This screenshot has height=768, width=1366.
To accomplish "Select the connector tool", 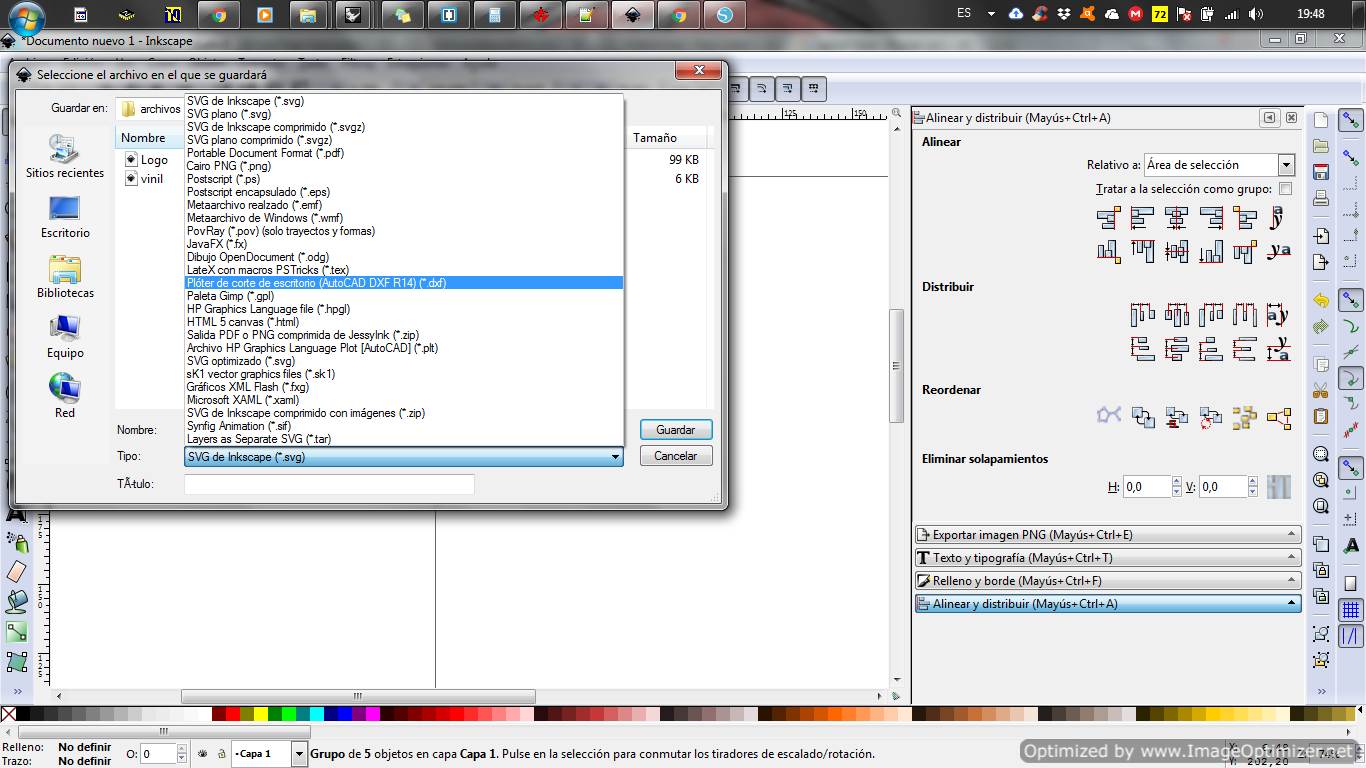I will pyautogui.click(x=17, y=632).
